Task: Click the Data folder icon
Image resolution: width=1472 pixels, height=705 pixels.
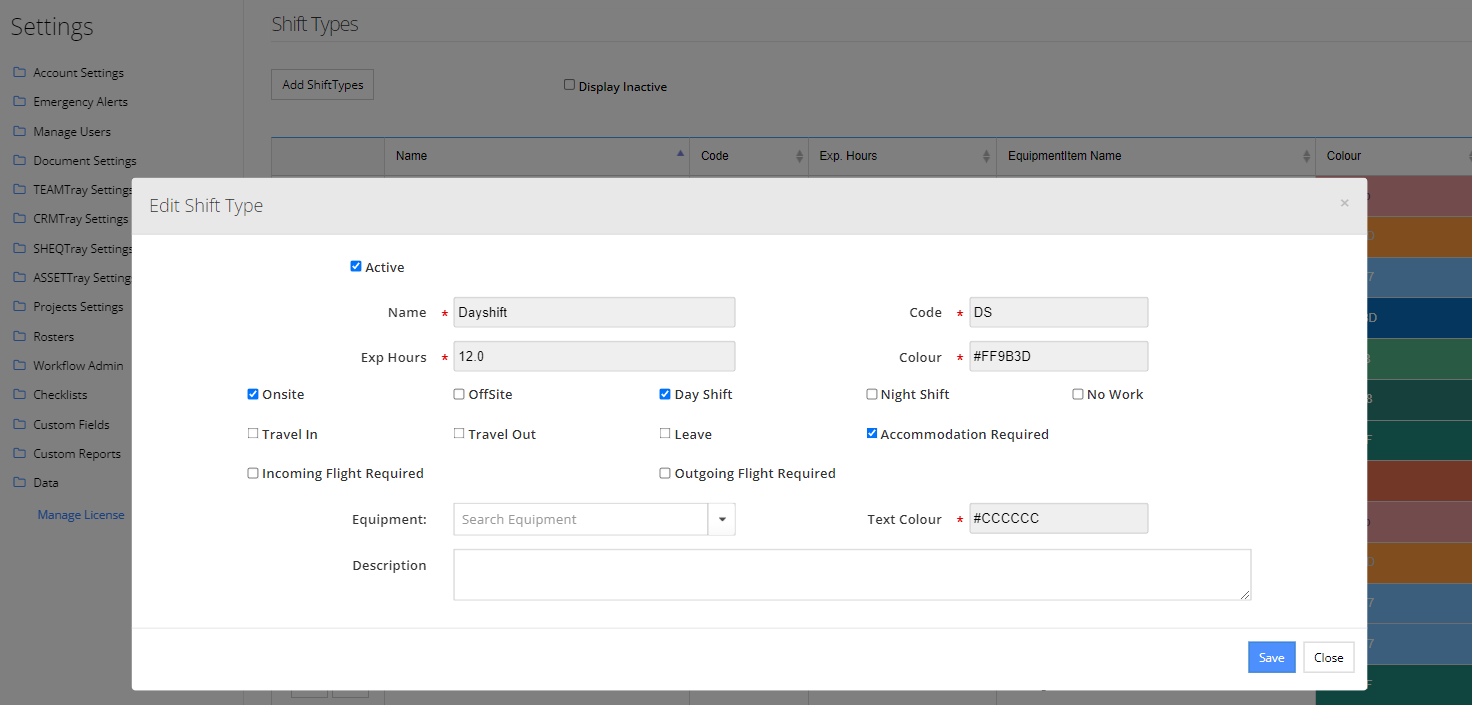Action: [x=19, y=482]
